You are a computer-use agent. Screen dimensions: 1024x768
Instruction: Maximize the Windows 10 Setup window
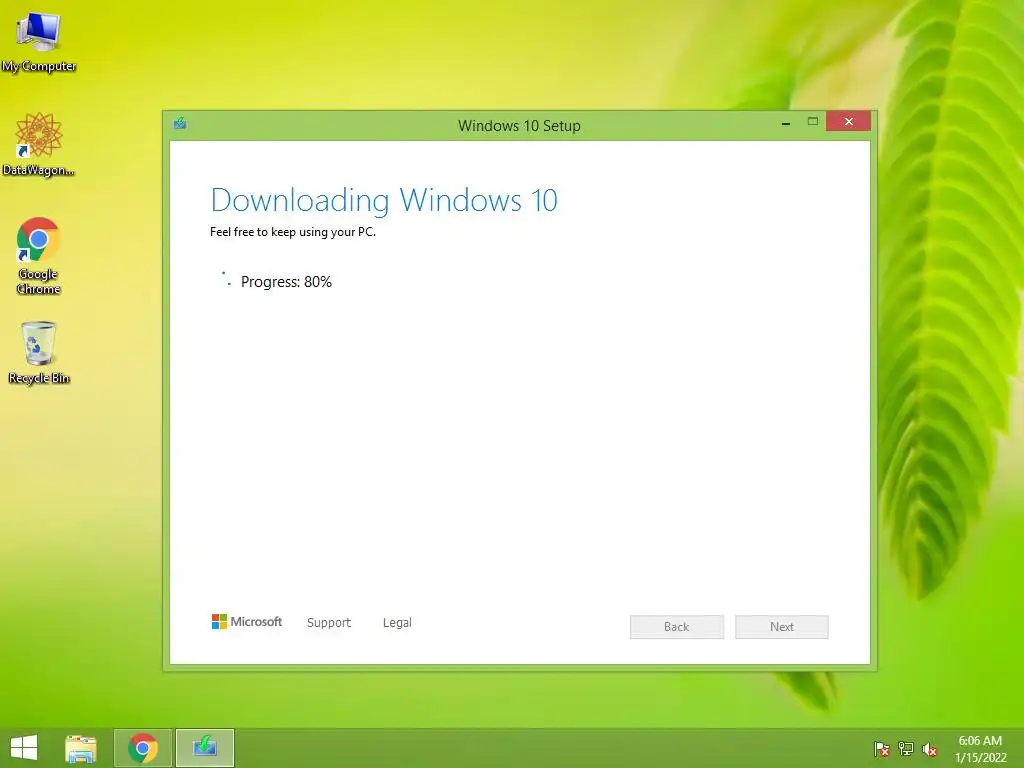tap(812, 122)
